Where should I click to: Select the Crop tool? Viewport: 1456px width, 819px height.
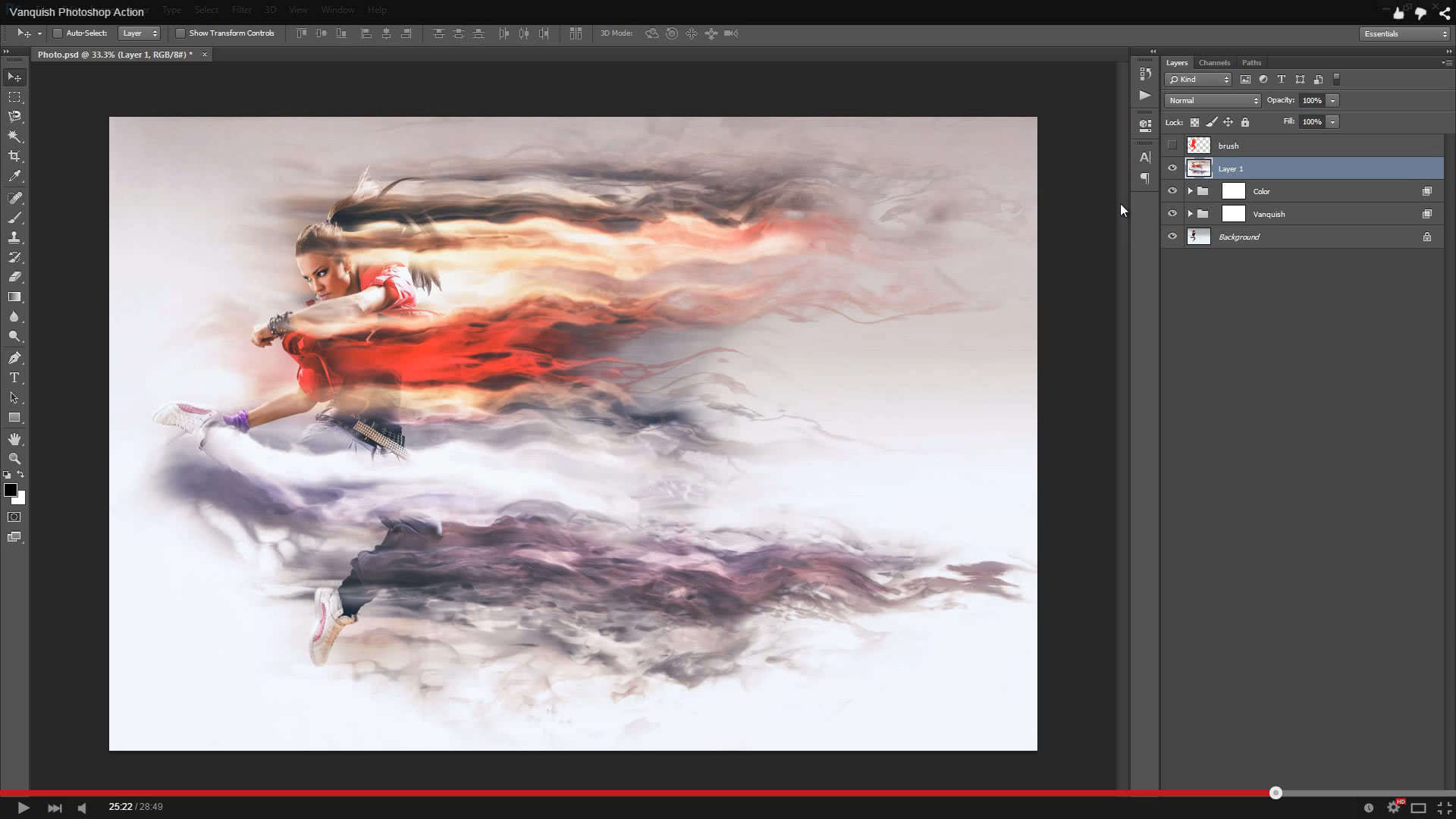14,155
